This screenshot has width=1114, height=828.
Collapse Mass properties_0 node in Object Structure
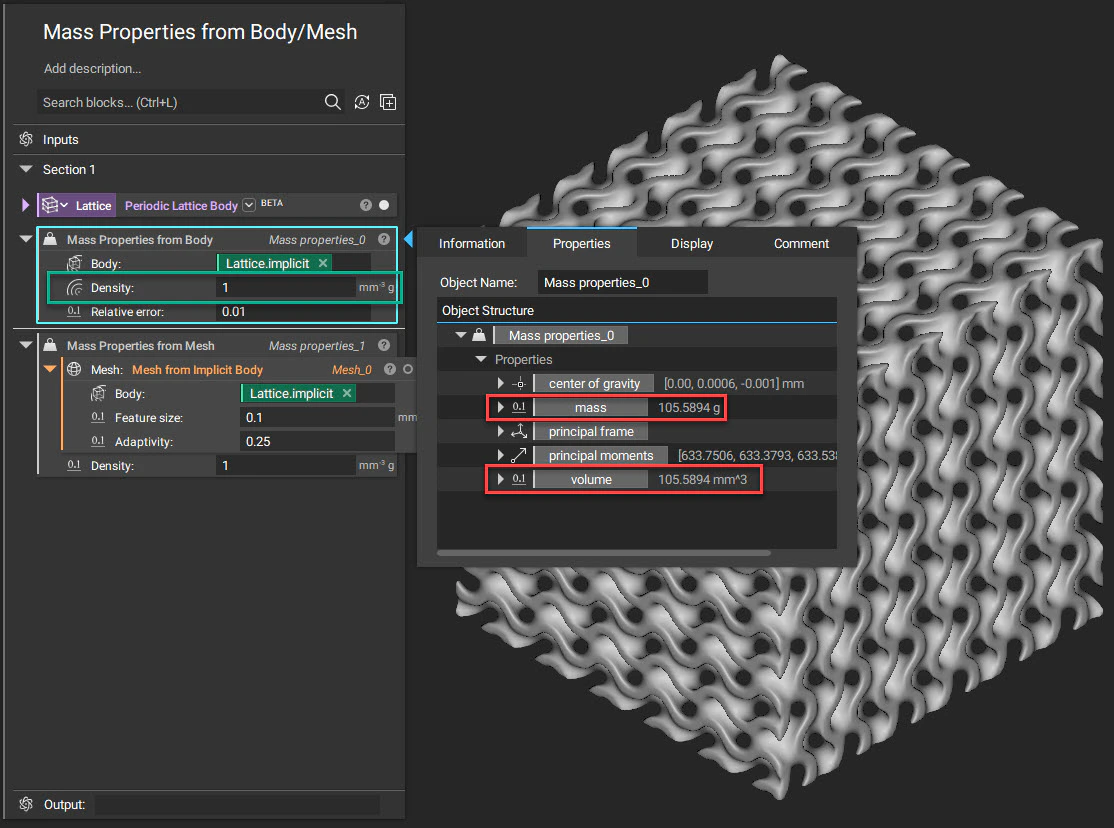(461, 335)
